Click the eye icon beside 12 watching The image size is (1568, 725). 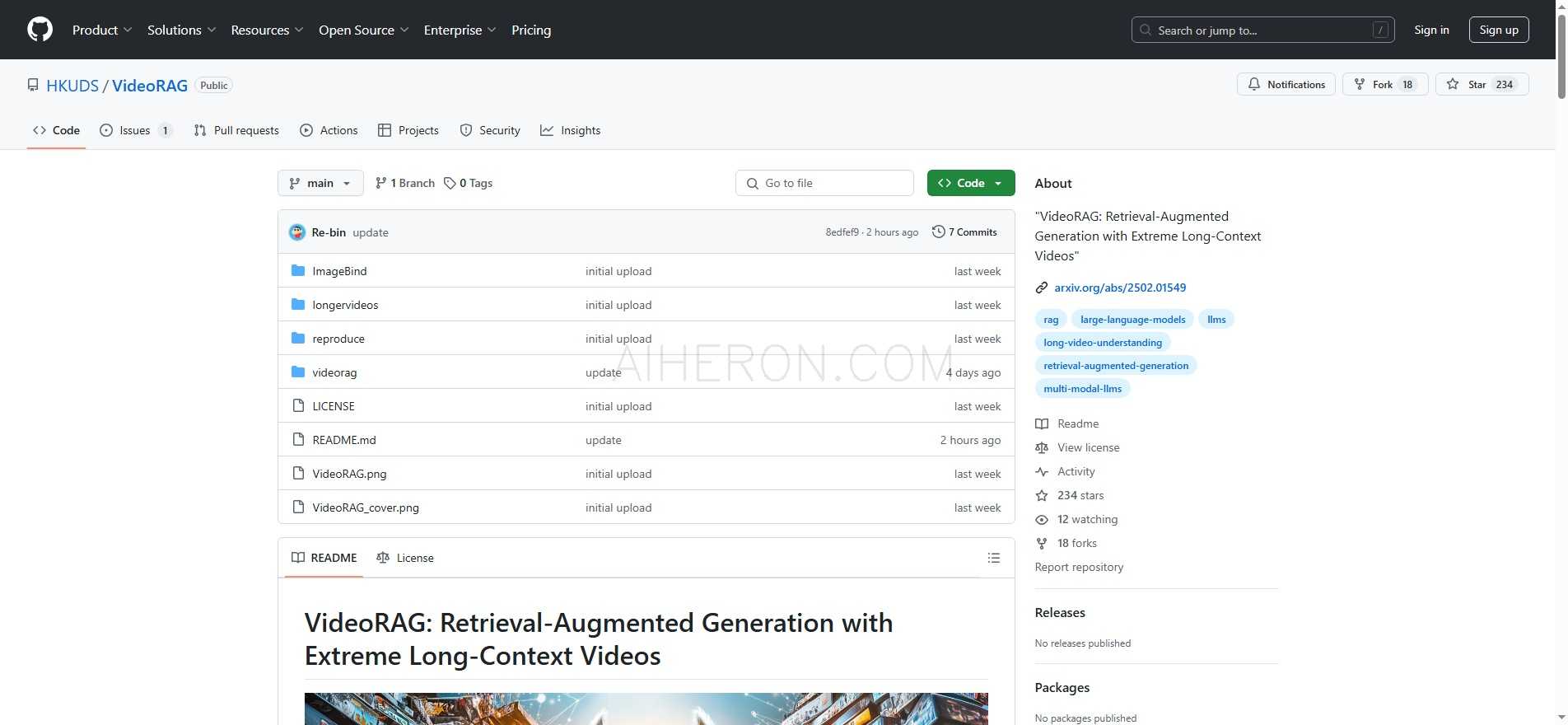(x=1042, y=519)
